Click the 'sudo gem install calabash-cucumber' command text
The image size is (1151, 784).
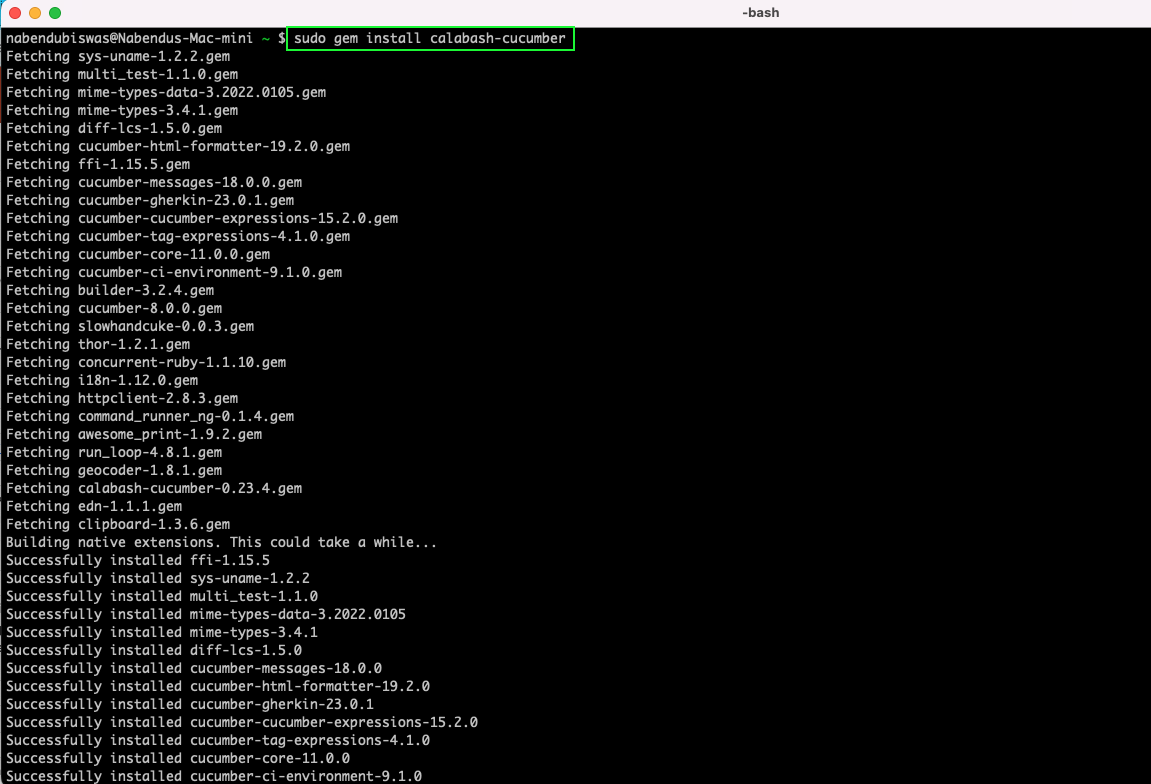pyautogui.click(x=430, y=38)
